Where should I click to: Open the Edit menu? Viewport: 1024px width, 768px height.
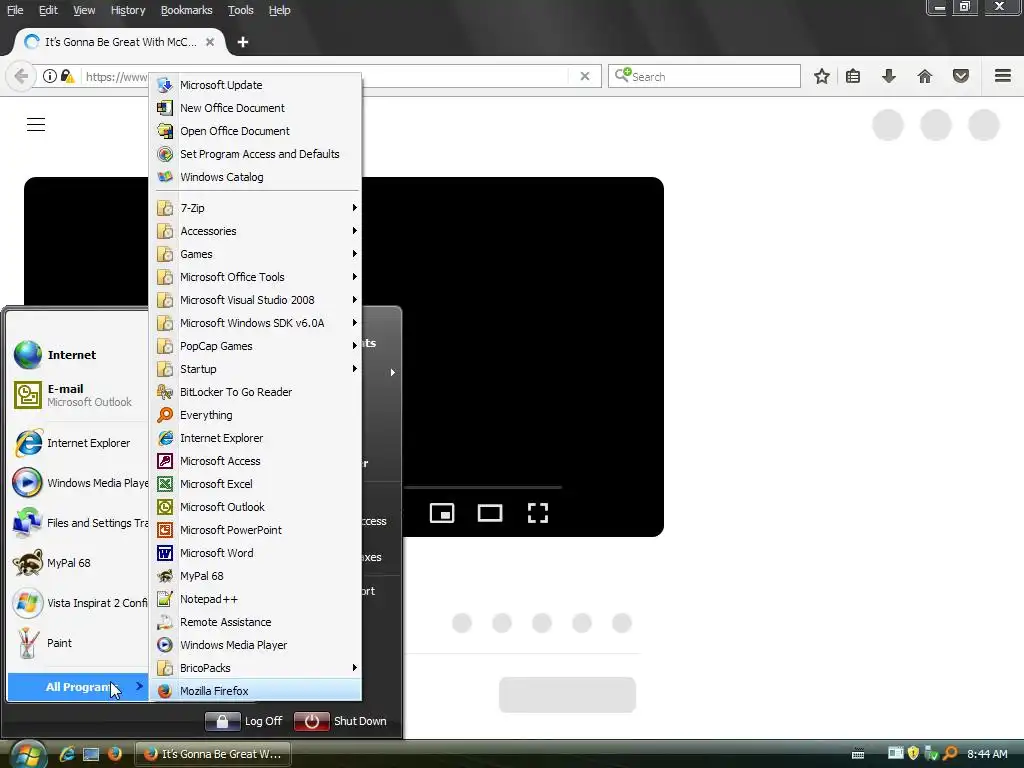[48, 10]
